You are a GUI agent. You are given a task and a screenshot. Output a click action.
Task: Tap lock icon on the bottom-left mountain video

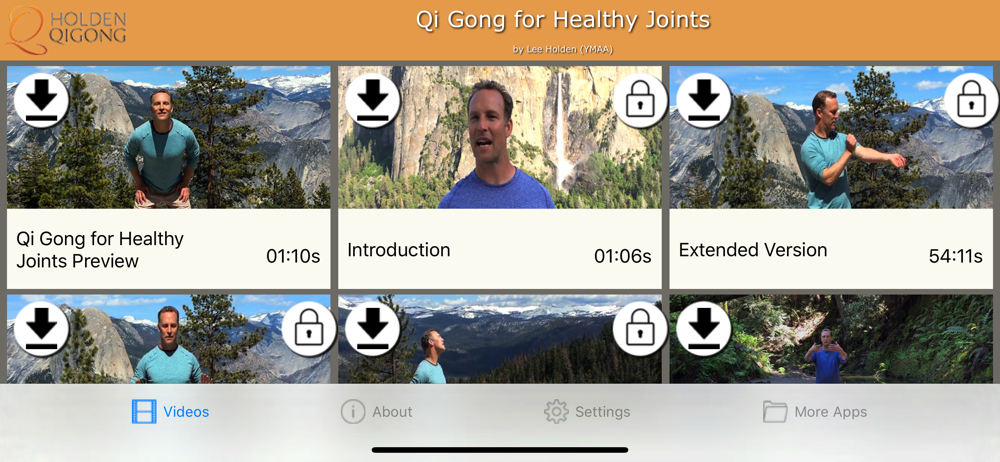(x=309, y=329)
